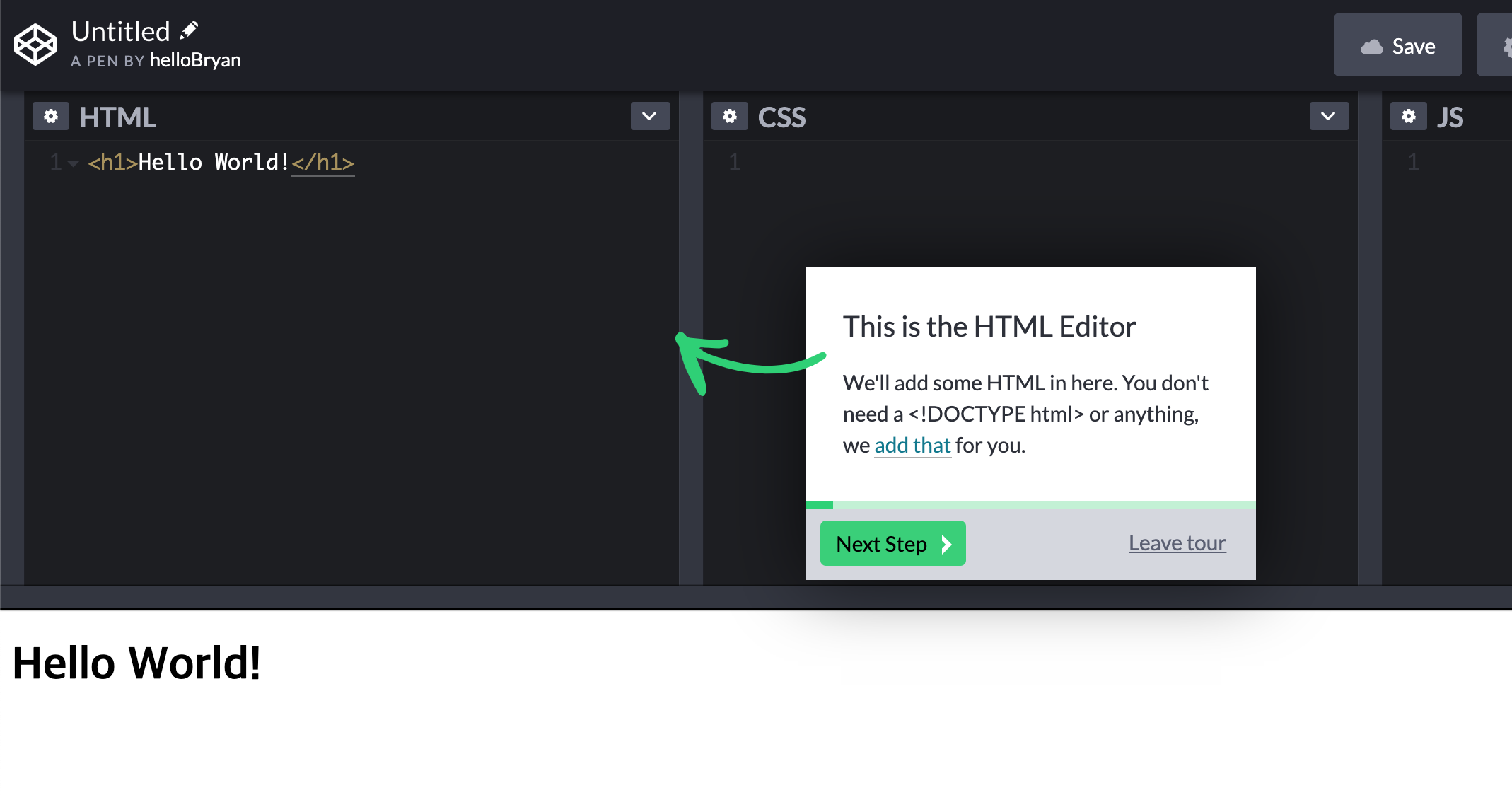
Task: Open HTML editor settings gear
Action: [x=51, y=117]
